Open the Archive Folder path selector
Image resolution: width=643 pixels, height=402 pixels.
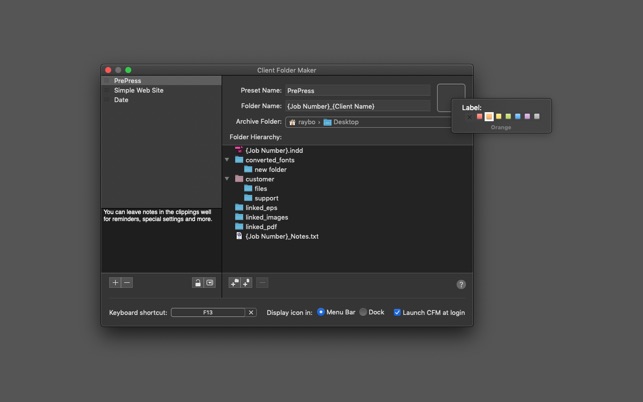coord(368,122)
